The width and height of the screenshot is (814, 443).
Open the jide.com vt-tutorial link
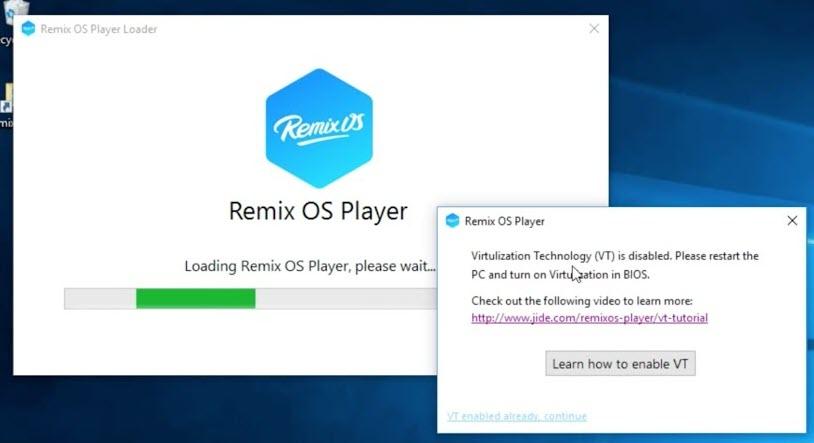pyautogui.click(x=589, y=318)
